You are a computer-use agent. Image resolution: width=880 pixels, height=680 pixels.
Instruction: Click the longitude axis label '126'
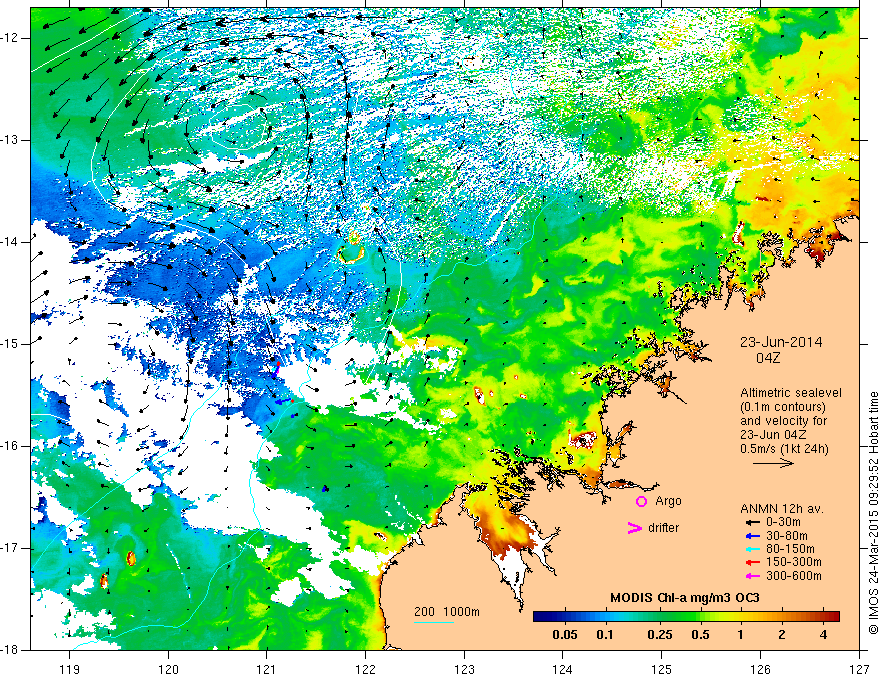(760, 669)
